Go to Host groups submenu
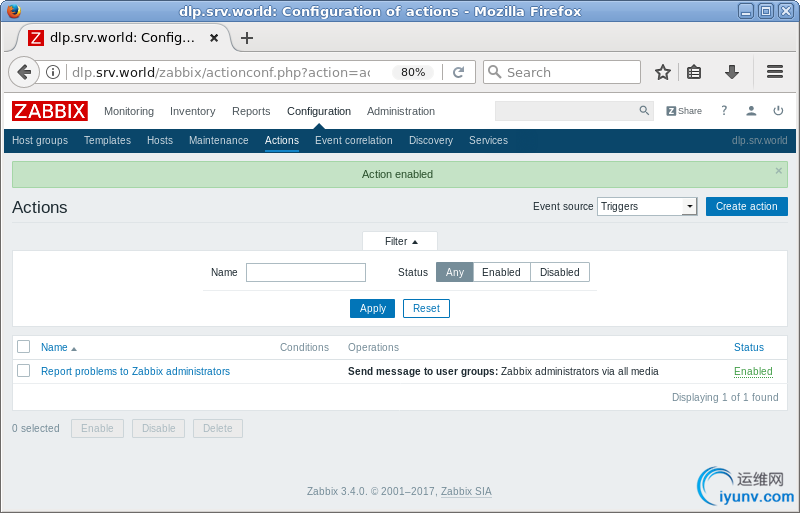 coord(40,140)
